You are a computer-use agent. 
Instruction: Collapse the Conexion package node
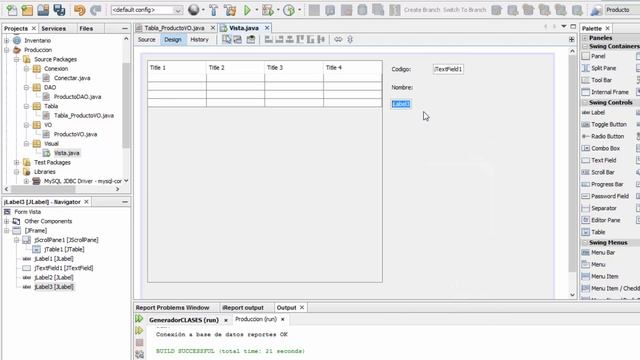(x=26, y=69)
